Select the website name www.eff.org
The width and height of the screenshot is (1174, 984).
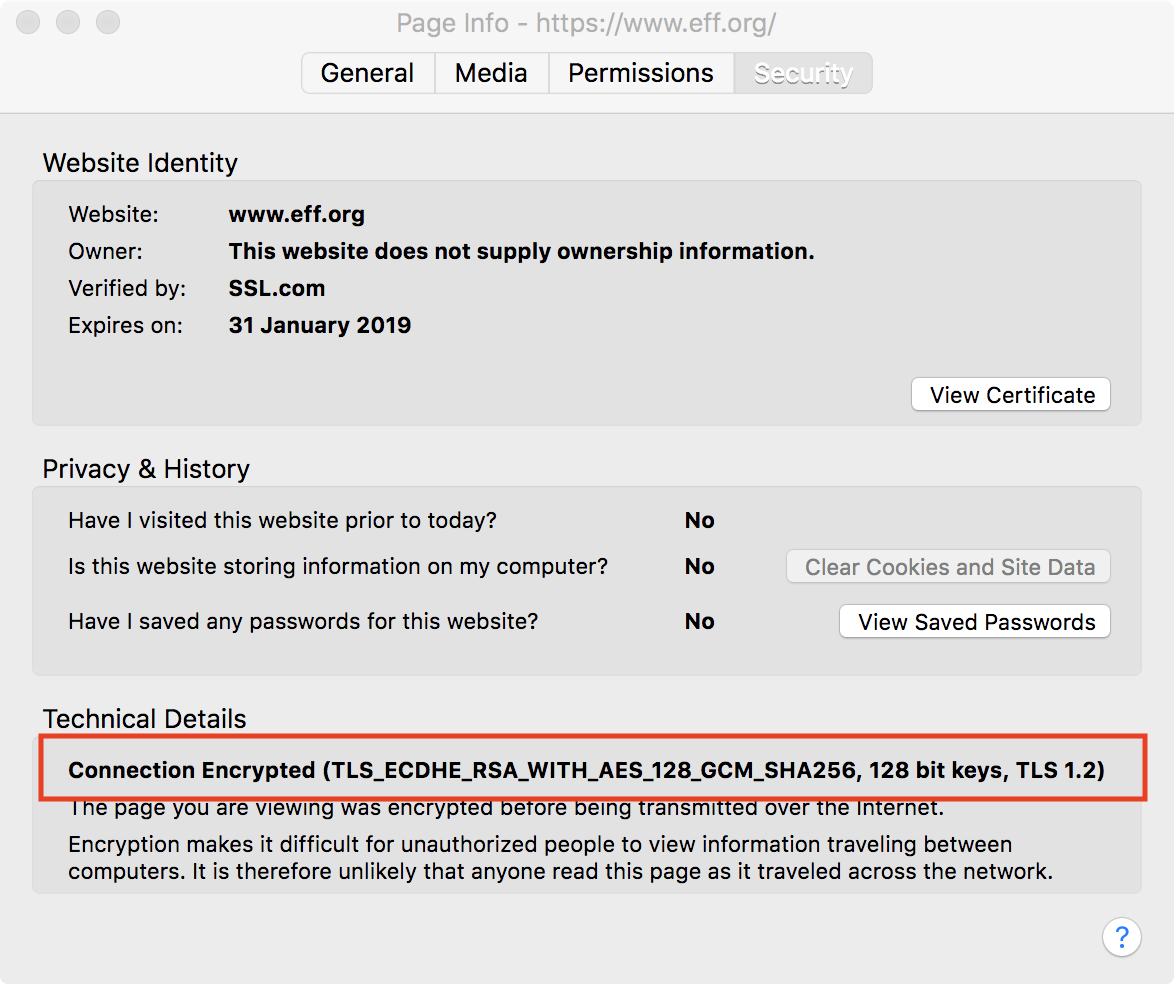coord(296,214)
